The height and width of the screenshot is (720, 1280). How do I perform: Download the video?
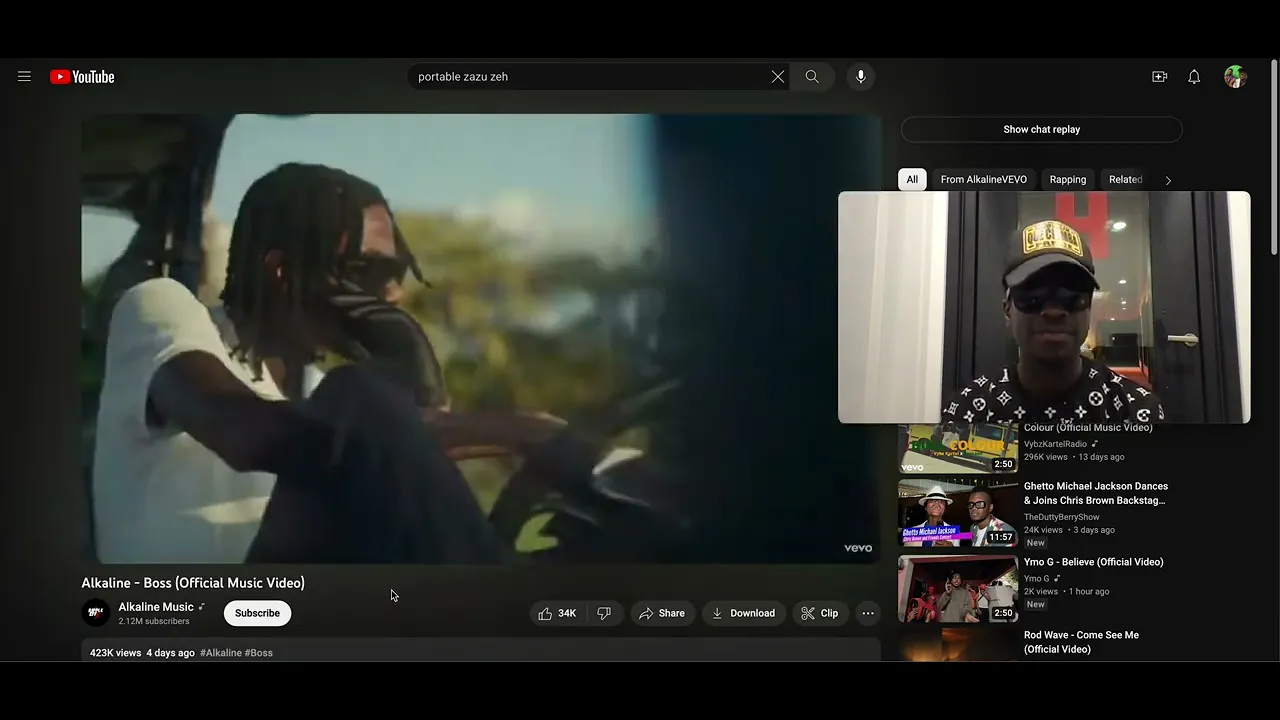click(x=743, y=613)
